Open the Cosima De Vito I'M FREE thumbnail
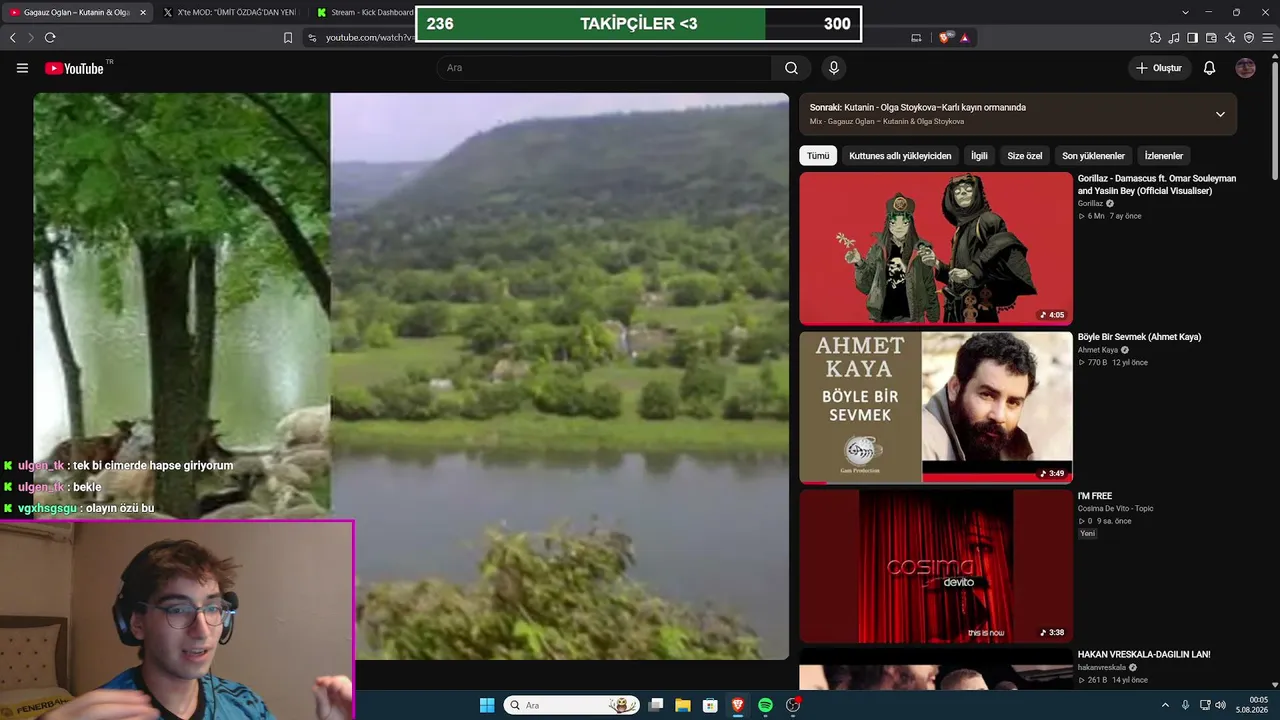 tap(936, 566)
